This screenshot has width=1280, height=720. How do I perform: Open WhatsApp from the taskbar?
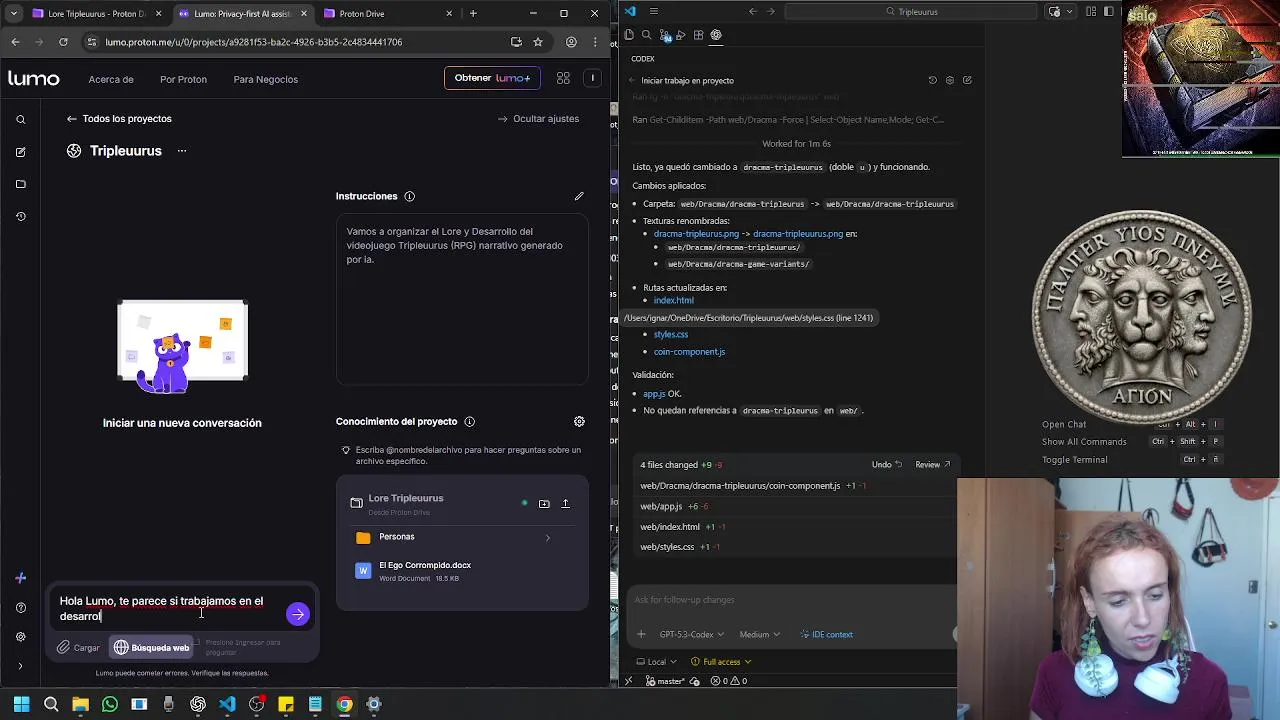click(110, 704)
